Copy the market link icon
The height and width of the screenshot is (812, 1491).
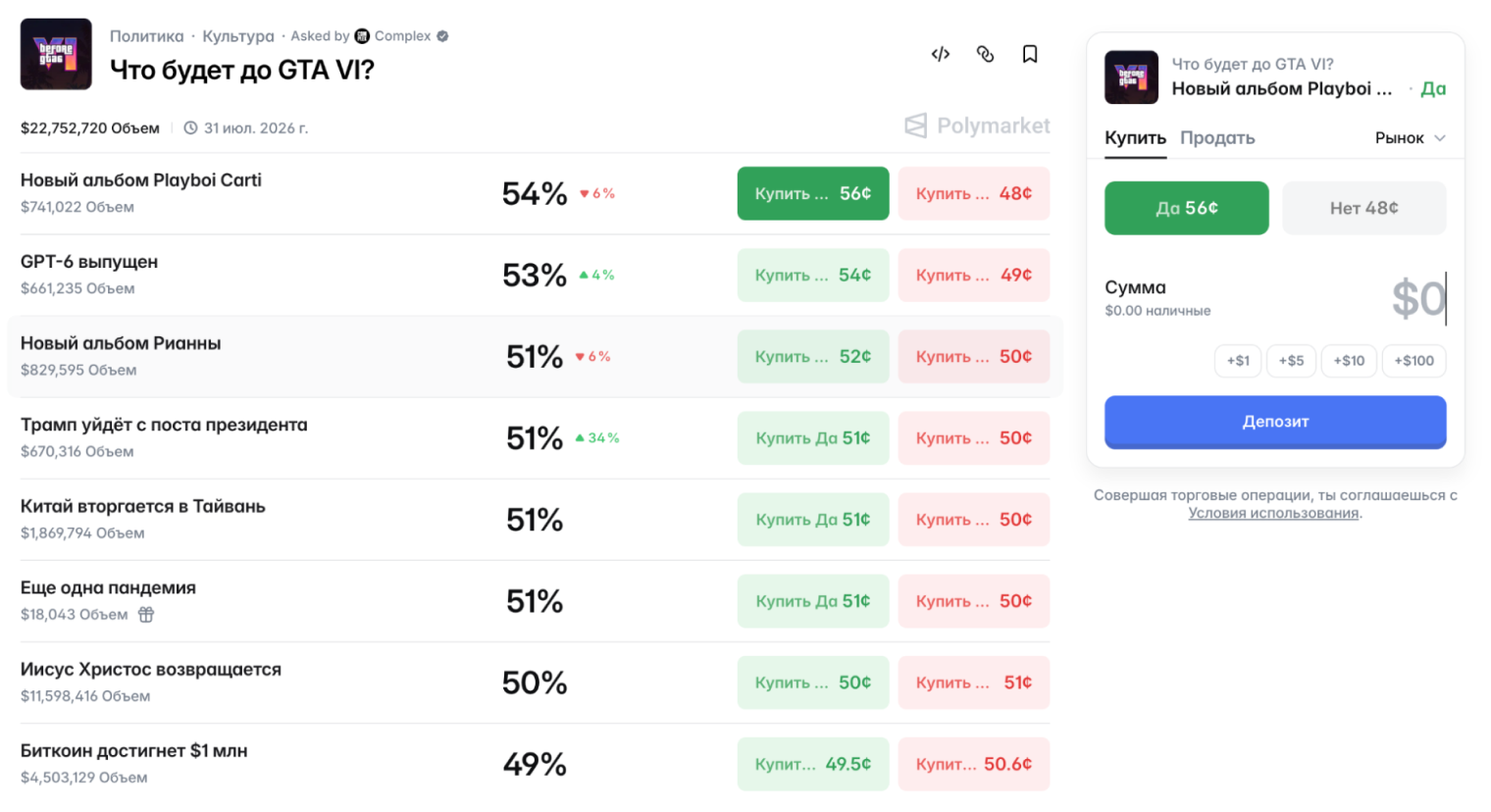(985, 54)
